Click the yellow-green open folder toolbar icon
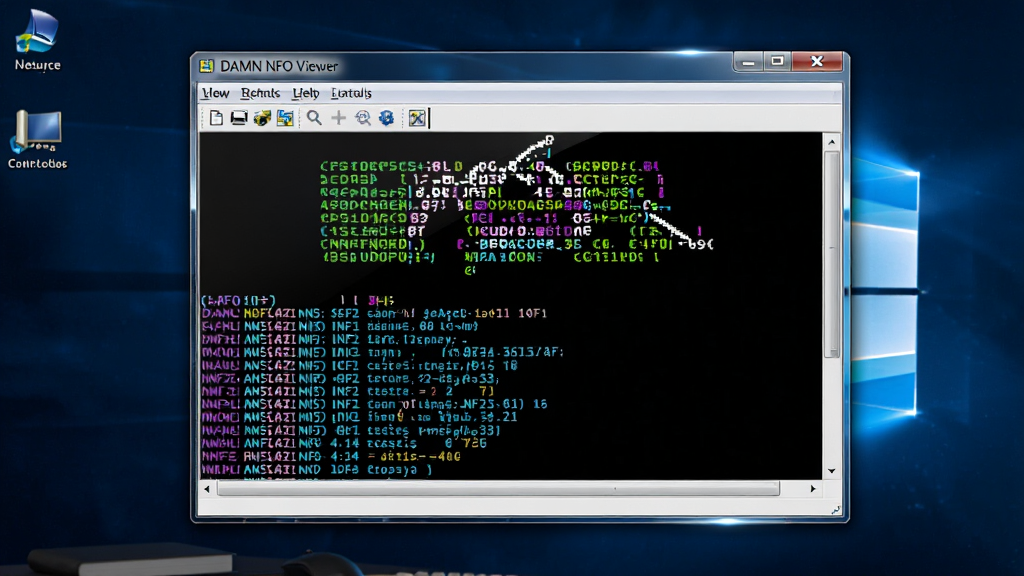 [x=263, y=118]
